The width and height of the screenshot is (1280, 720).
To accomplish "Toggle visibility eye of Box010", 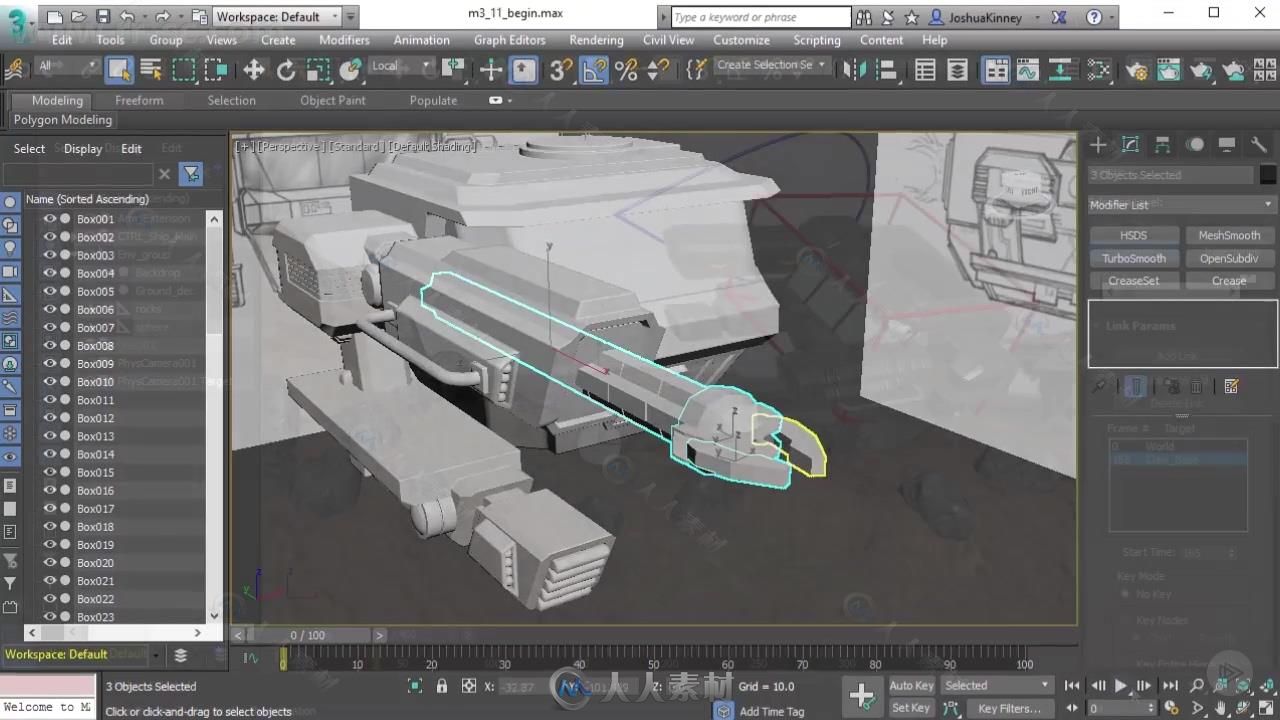I will point(49,382).
